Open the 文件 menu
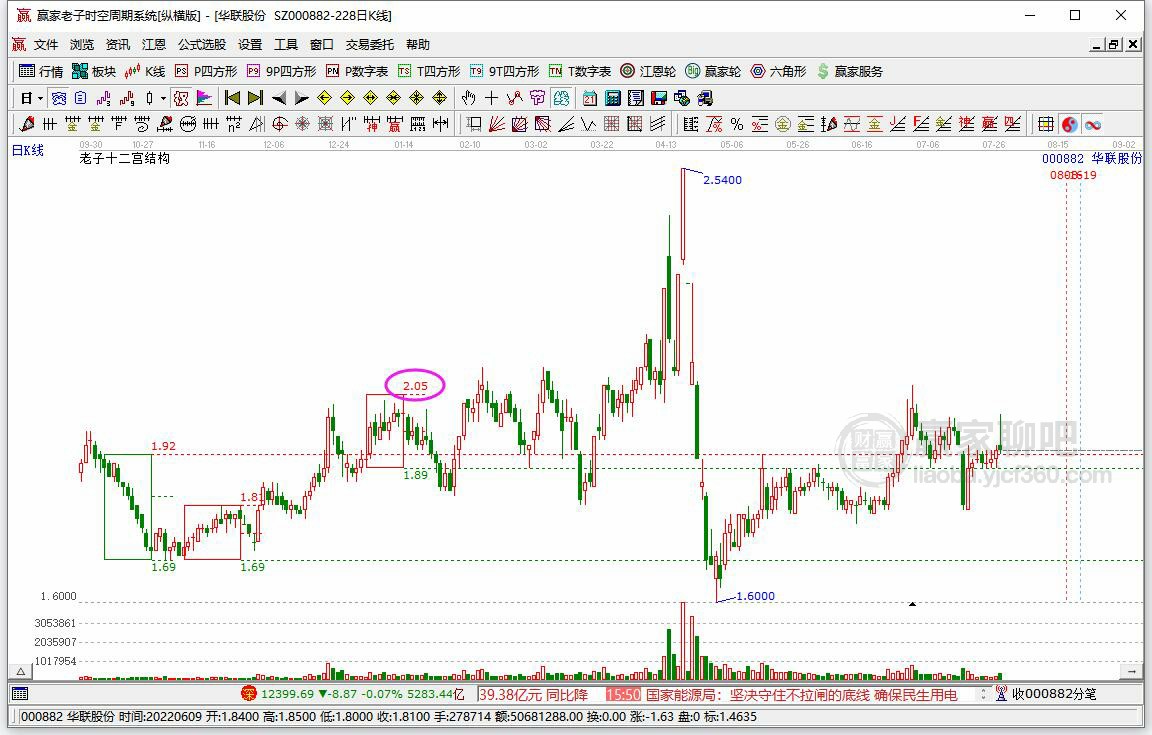Image resolution: width=1152 pixels, height=735 pixels. point(46,45)
